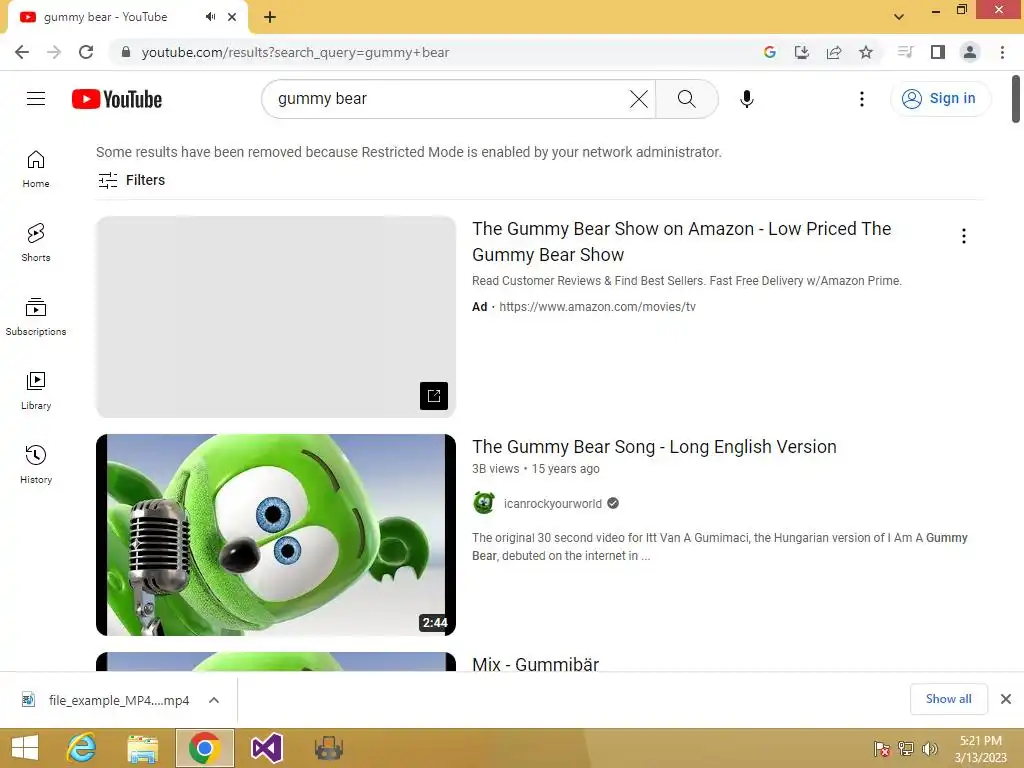Open Subscriptions in the sidebar
This screenshot has height=768, width=1024.
(x=36, y=317)
